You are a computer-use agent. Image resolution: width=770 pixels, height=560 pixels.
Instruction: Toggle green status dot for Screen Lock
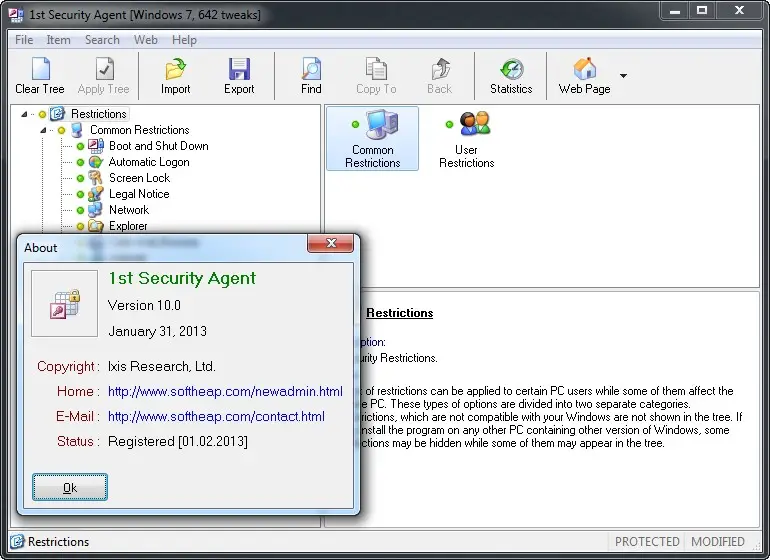[81, 178]
